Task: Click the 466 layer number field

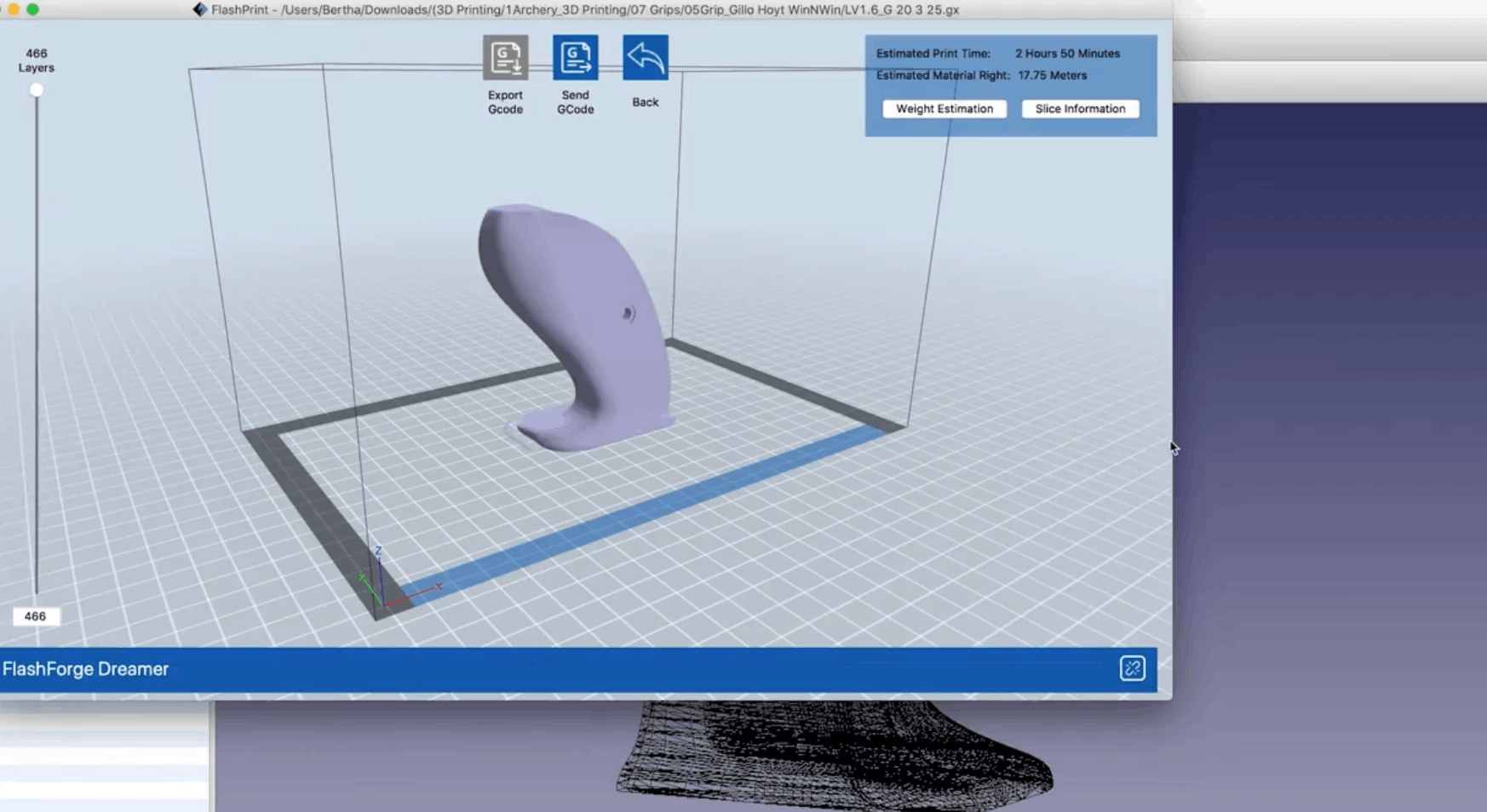Action: pyautogui.click(x=36, y=616)
